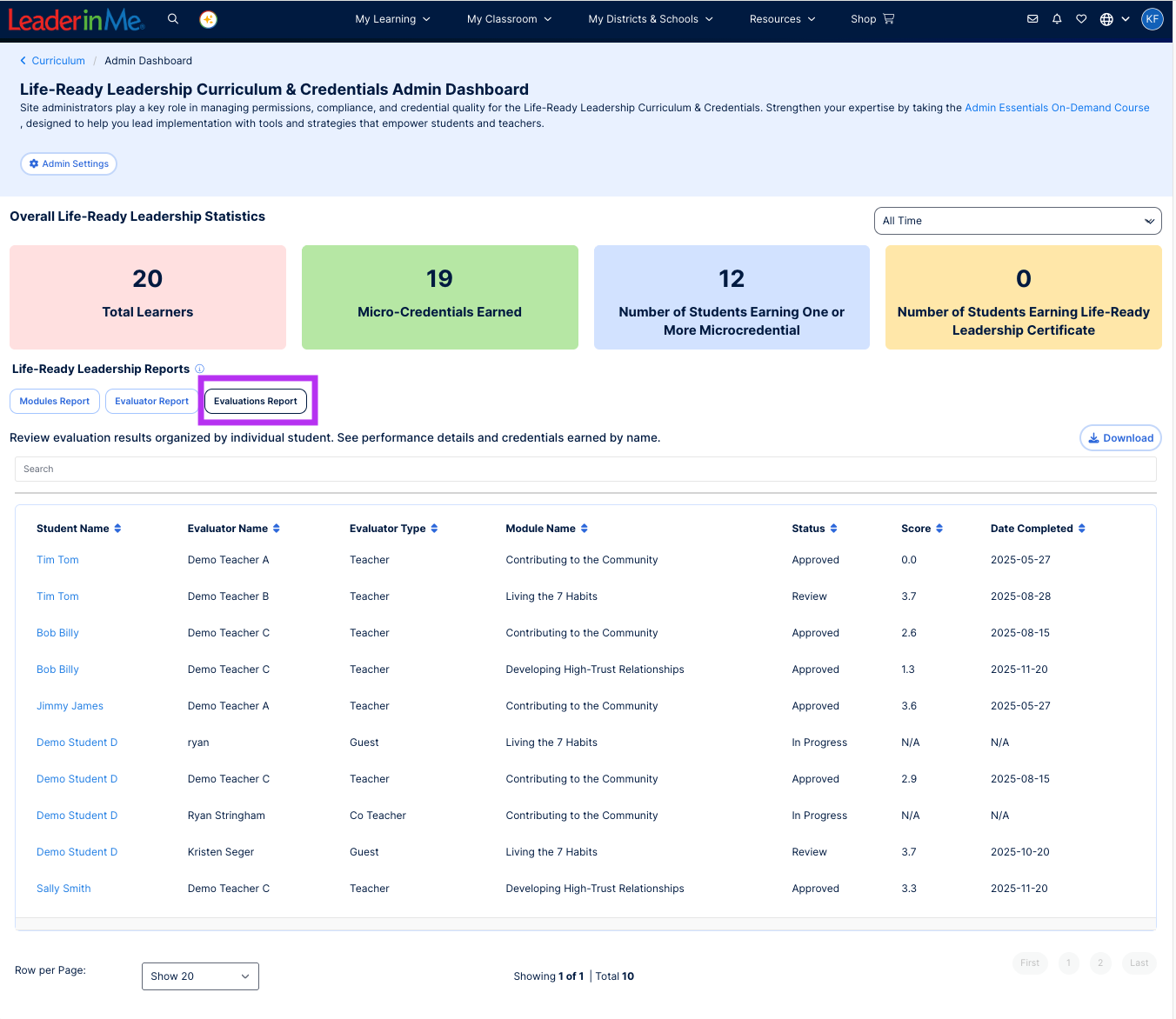
Task: Click the yellow sparkle assistant icon
Action: (x=208, y=19)
